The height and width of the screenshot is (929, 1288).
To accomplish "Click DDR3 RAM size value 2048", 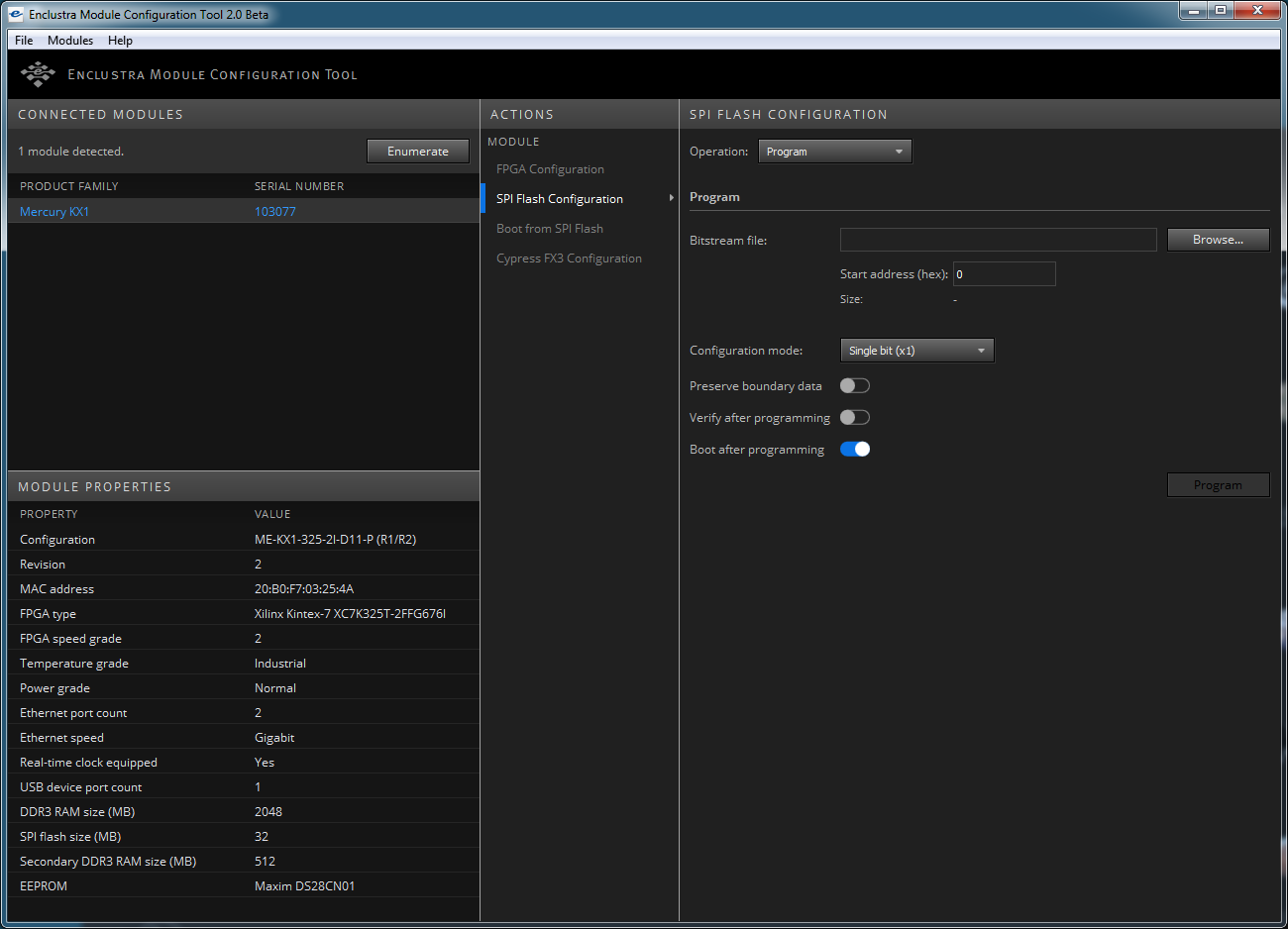I will [x=268, y=812].
